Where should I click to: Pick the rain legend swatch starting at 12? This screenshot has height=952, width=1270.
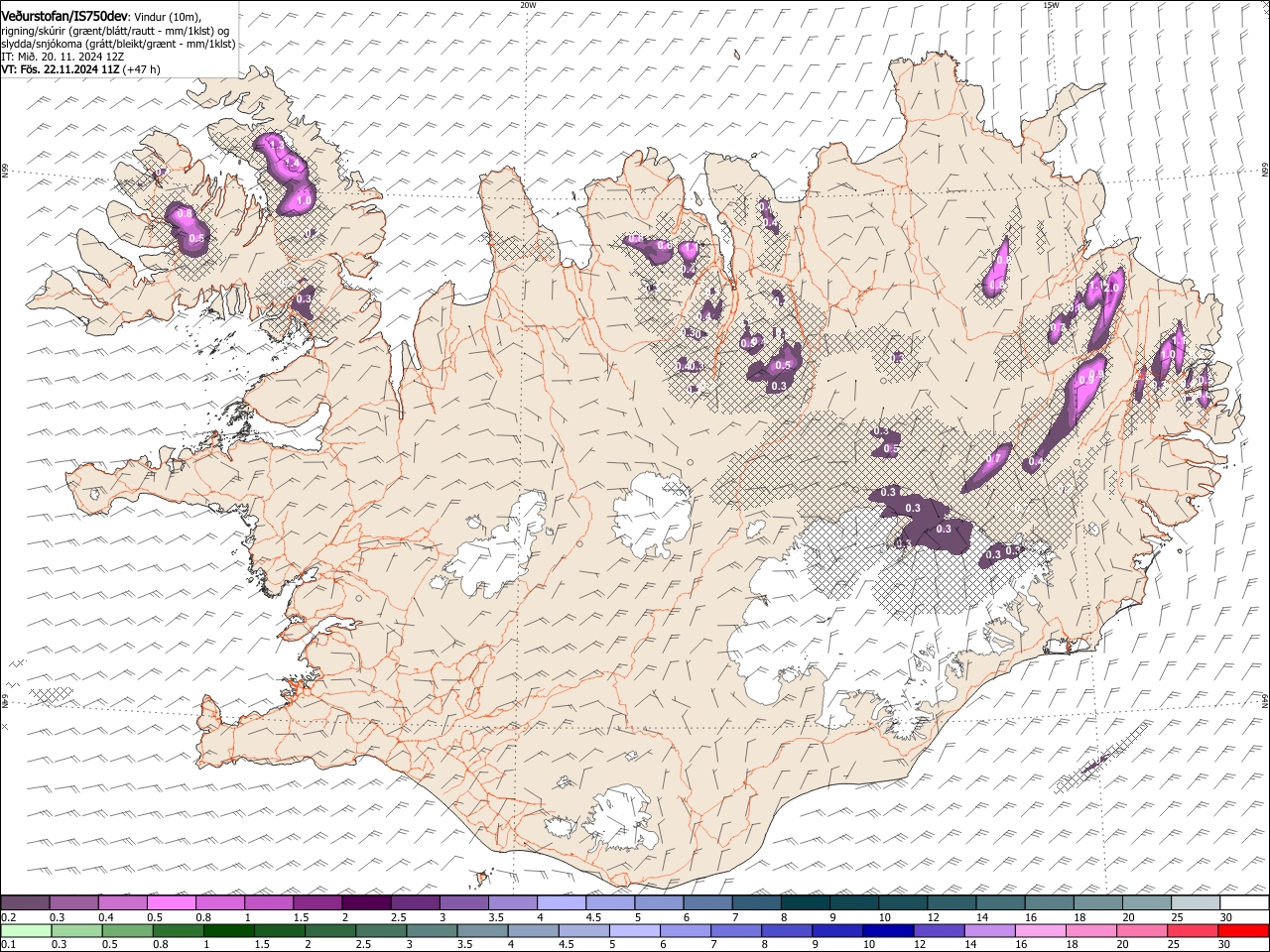pos(939,930)
